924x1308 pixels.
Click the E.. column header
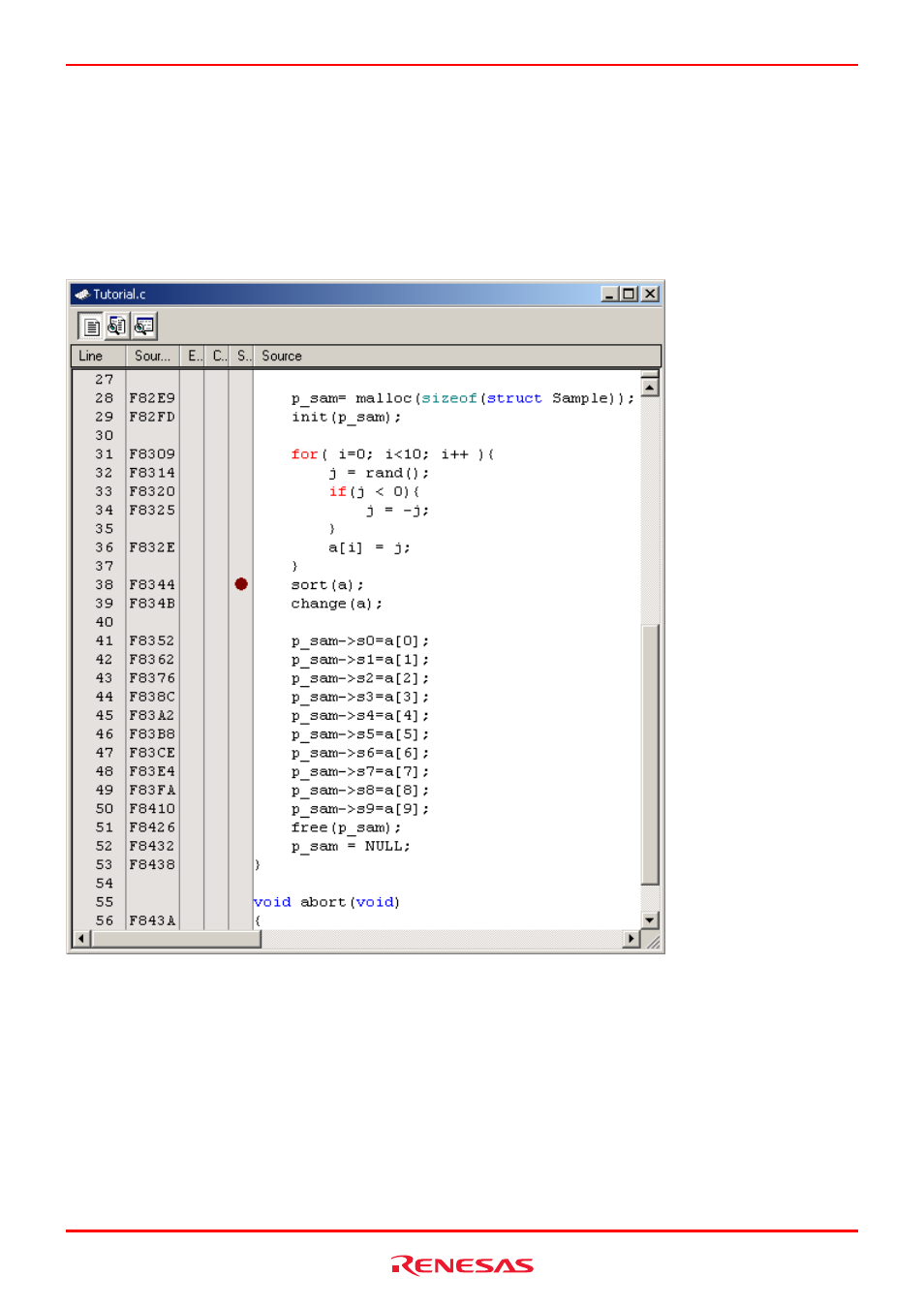[x=193, y=357]
